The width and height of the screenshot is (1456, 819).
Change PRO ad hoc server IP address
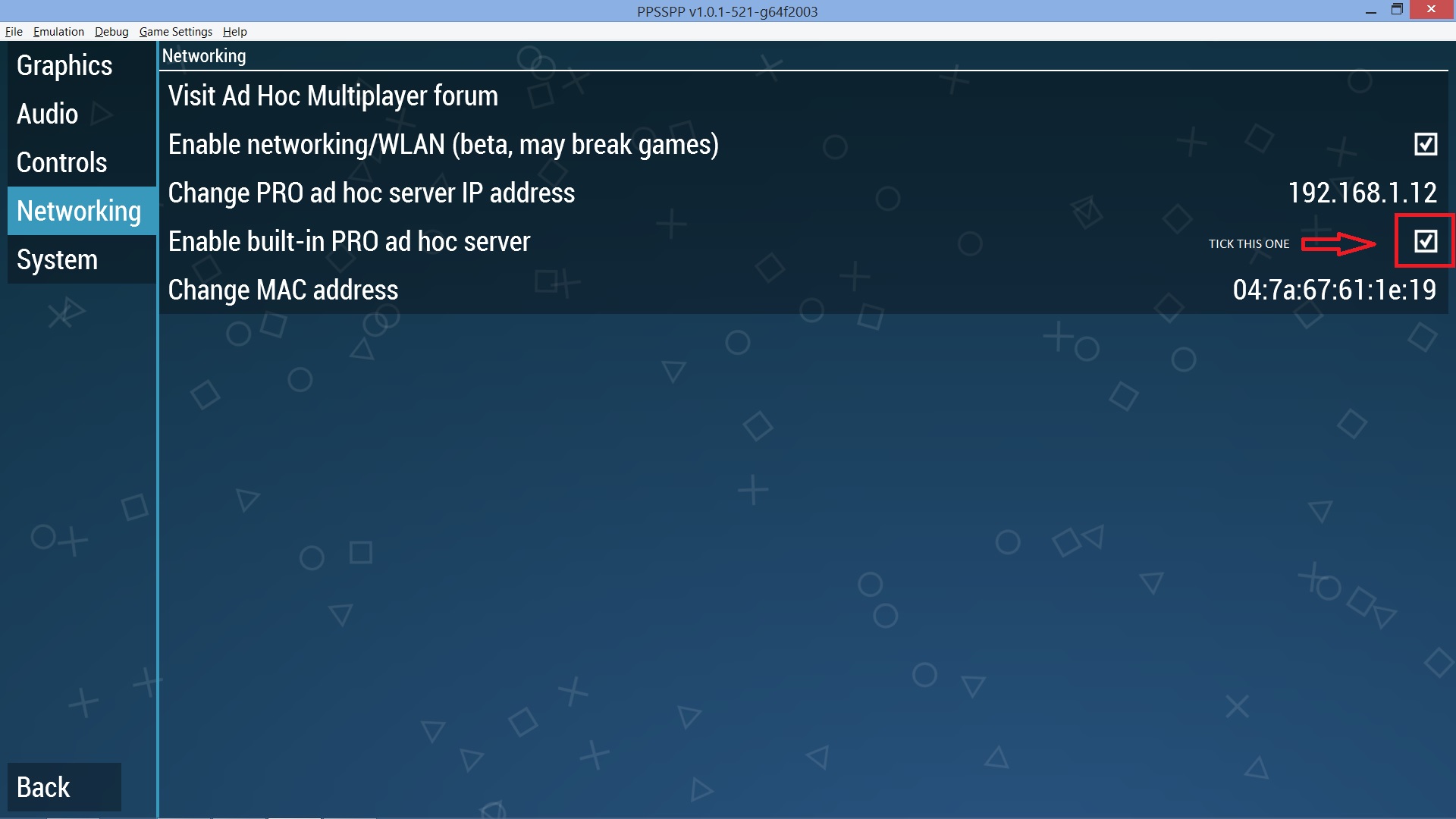click(x=372, y=193)
